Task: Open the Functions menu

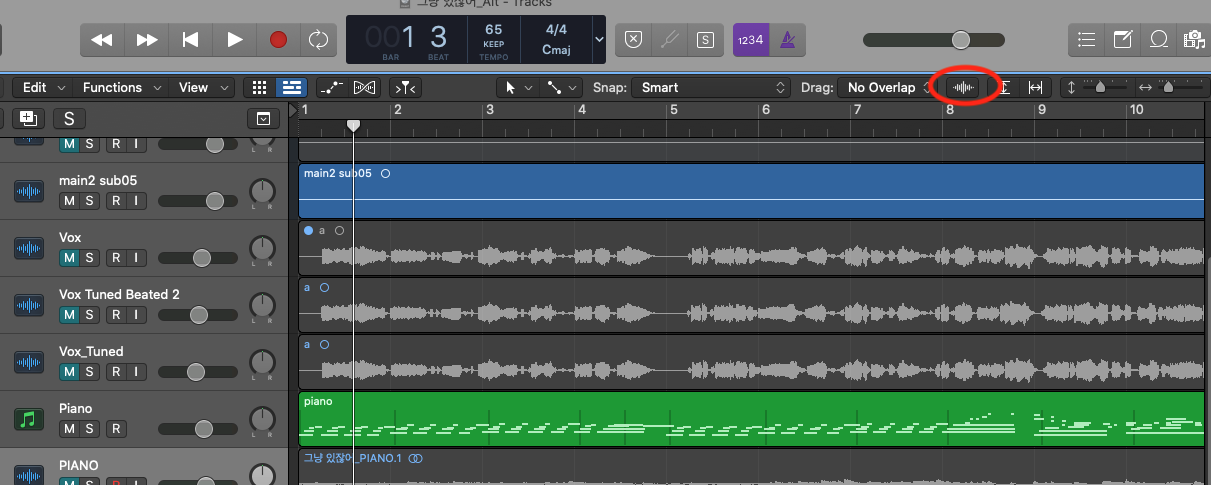Action: point(120,88)
